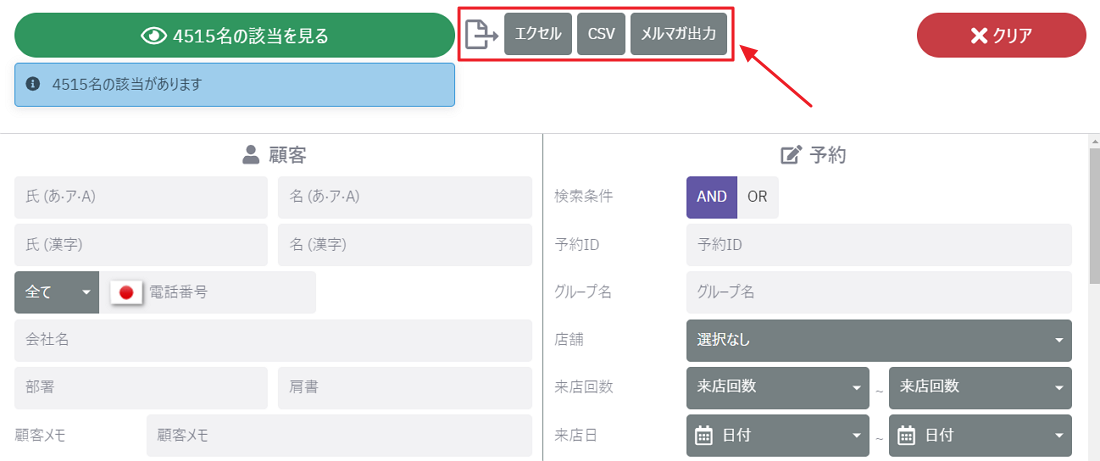This screenshot has height=461, width=1100.
Task: Click the 会社名 text field
Action: pyautogui.click(x=273, y=340)
